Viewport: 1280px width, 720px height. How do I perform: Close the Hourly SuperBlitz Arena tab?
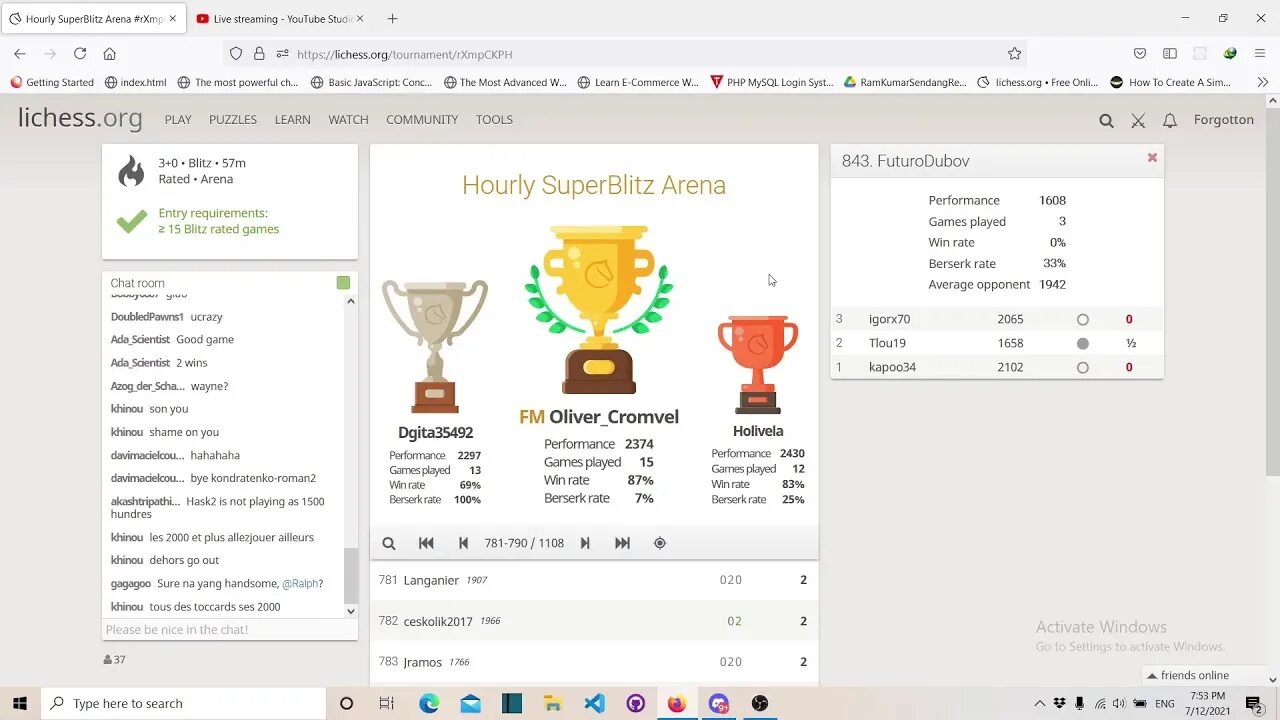point(172,19)
